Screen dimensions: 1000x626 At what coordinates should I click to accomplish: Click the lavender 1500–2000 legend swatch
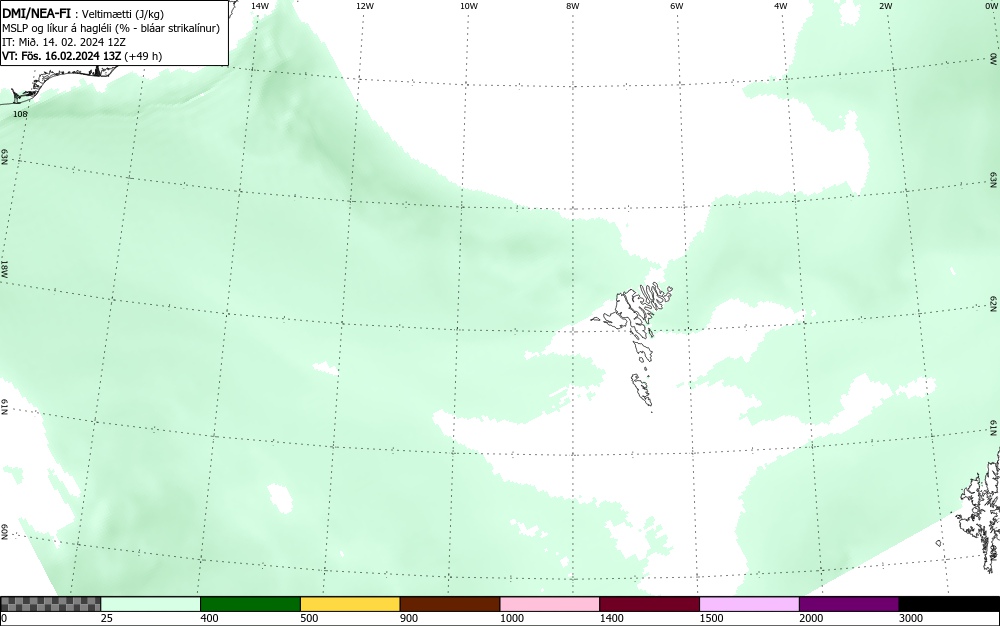pos(749,604)
